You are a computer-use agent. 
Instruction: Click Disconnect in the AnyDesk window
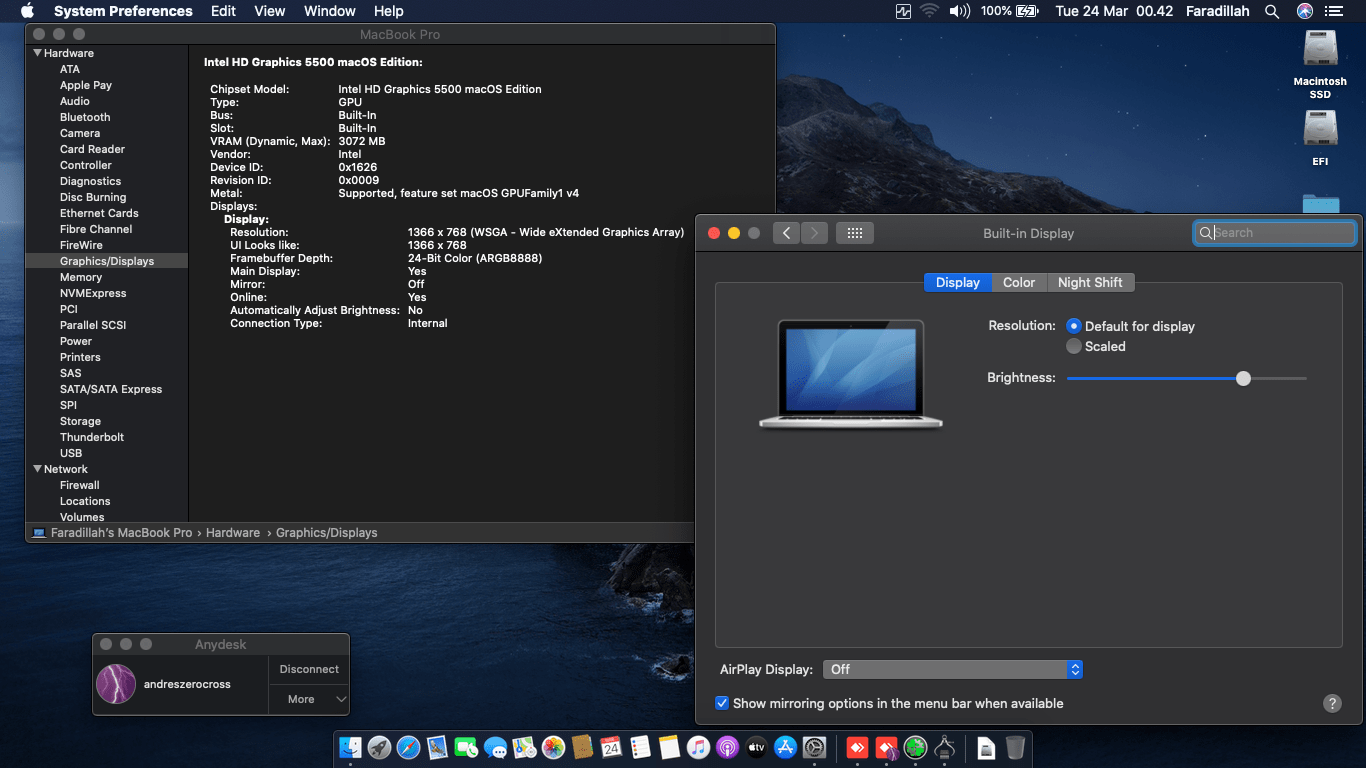pos(309,669)
